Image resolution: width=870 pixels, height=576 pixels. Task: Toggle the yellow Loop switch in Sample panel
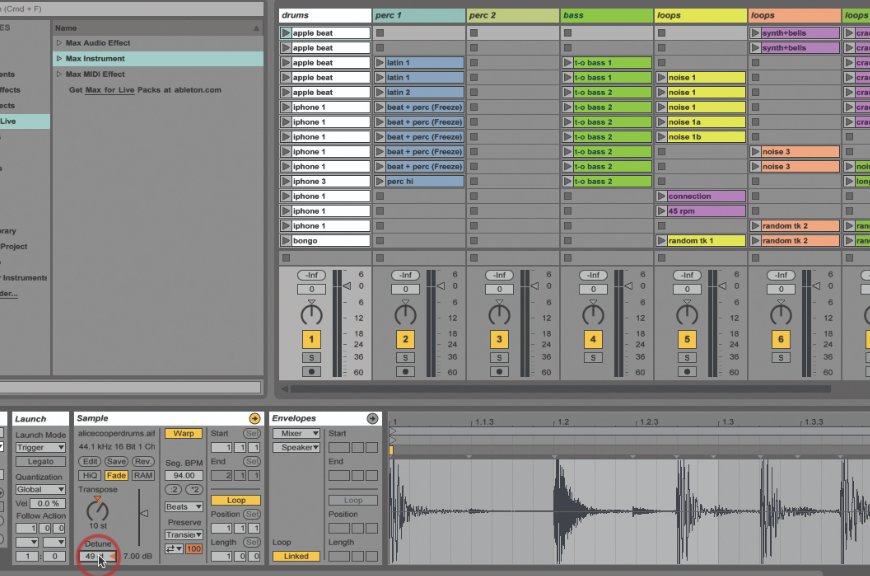(x=236, y=500)
